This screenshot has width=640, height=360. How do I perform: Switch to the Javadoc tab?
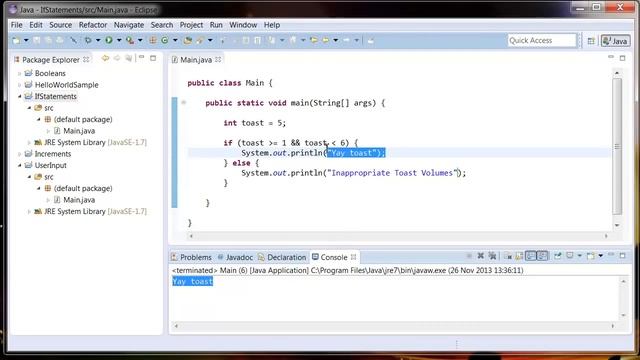(x=235, y=257)
